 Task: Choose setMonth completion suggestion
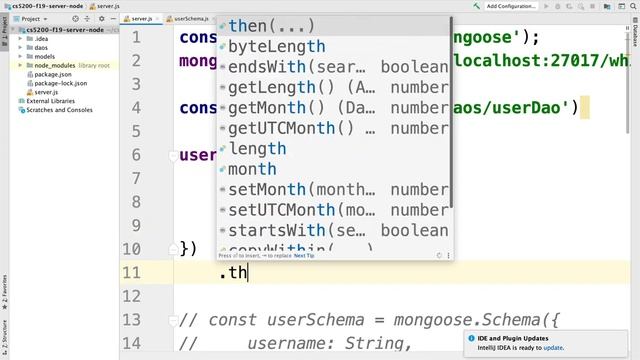(x=333, y=189)
